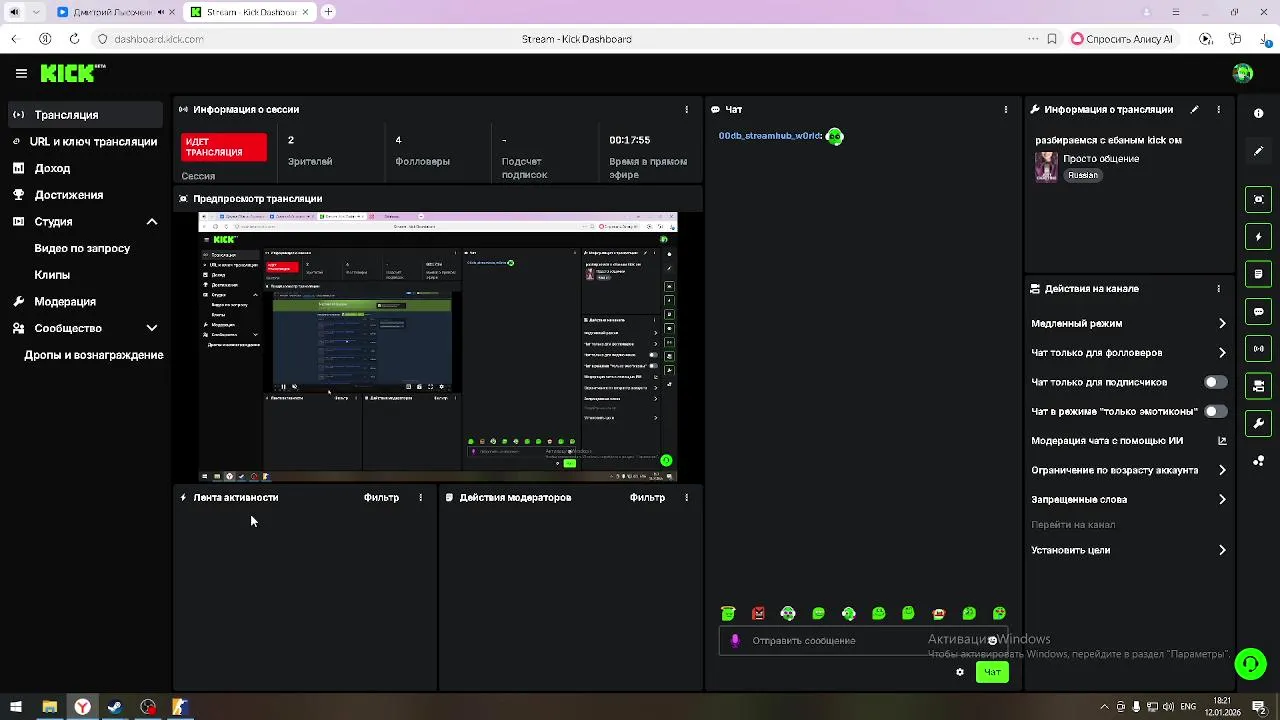1280x720 pixels.
Task: Click the info icon in right sidebar
Action: tap(1259, 113)
